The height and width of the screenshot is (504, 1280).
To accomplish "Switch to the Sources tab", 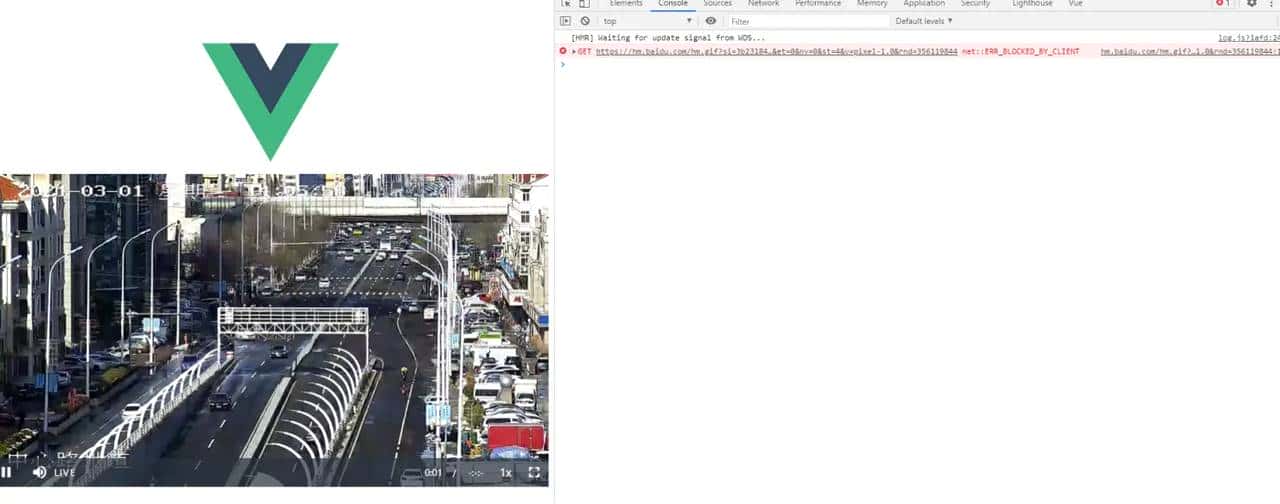I will point(718,4).
